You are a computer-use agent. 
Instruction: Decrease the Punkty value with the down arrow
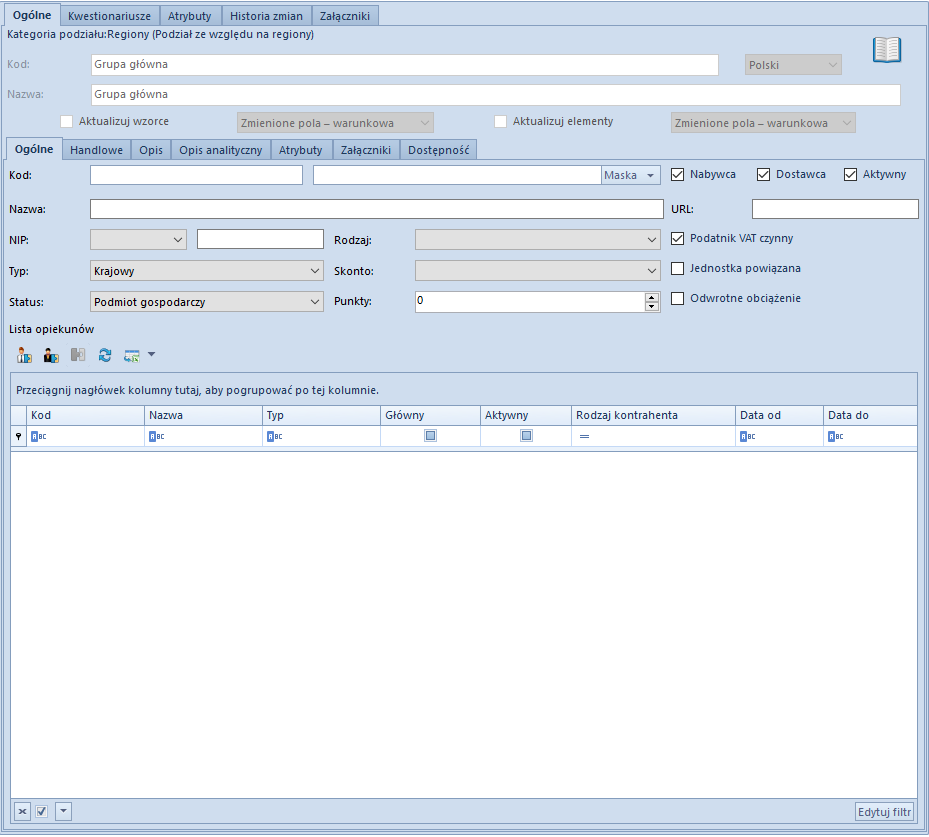pyautogui.click(x=652, y=306)
